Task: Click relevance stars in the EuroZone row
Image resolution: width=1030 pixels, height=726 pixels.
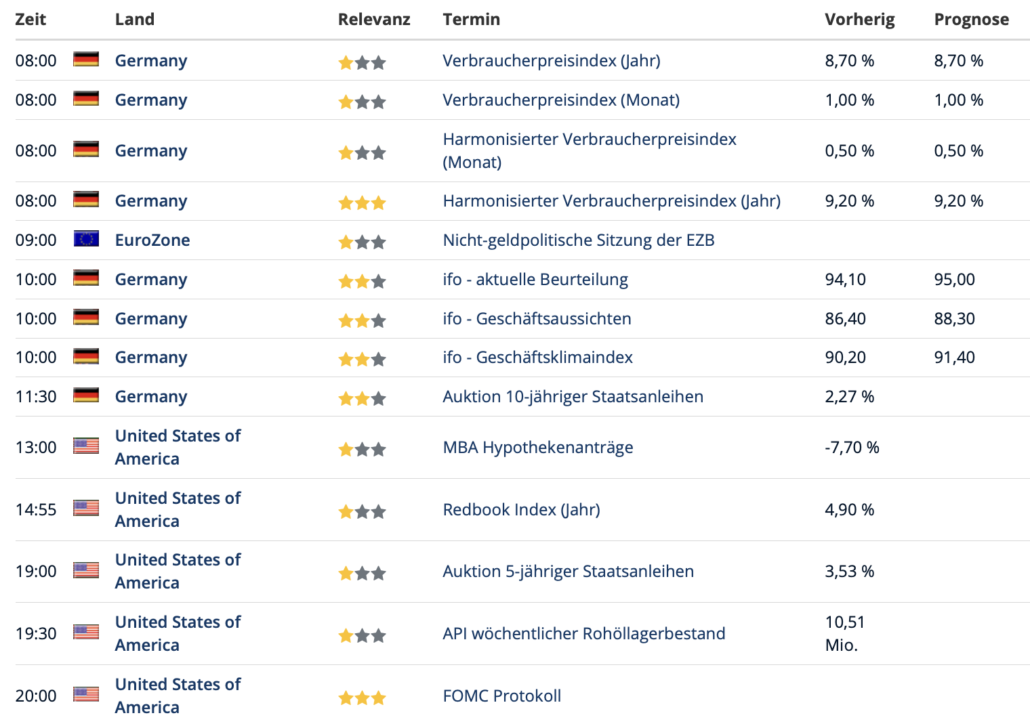Action: (361, 242)
